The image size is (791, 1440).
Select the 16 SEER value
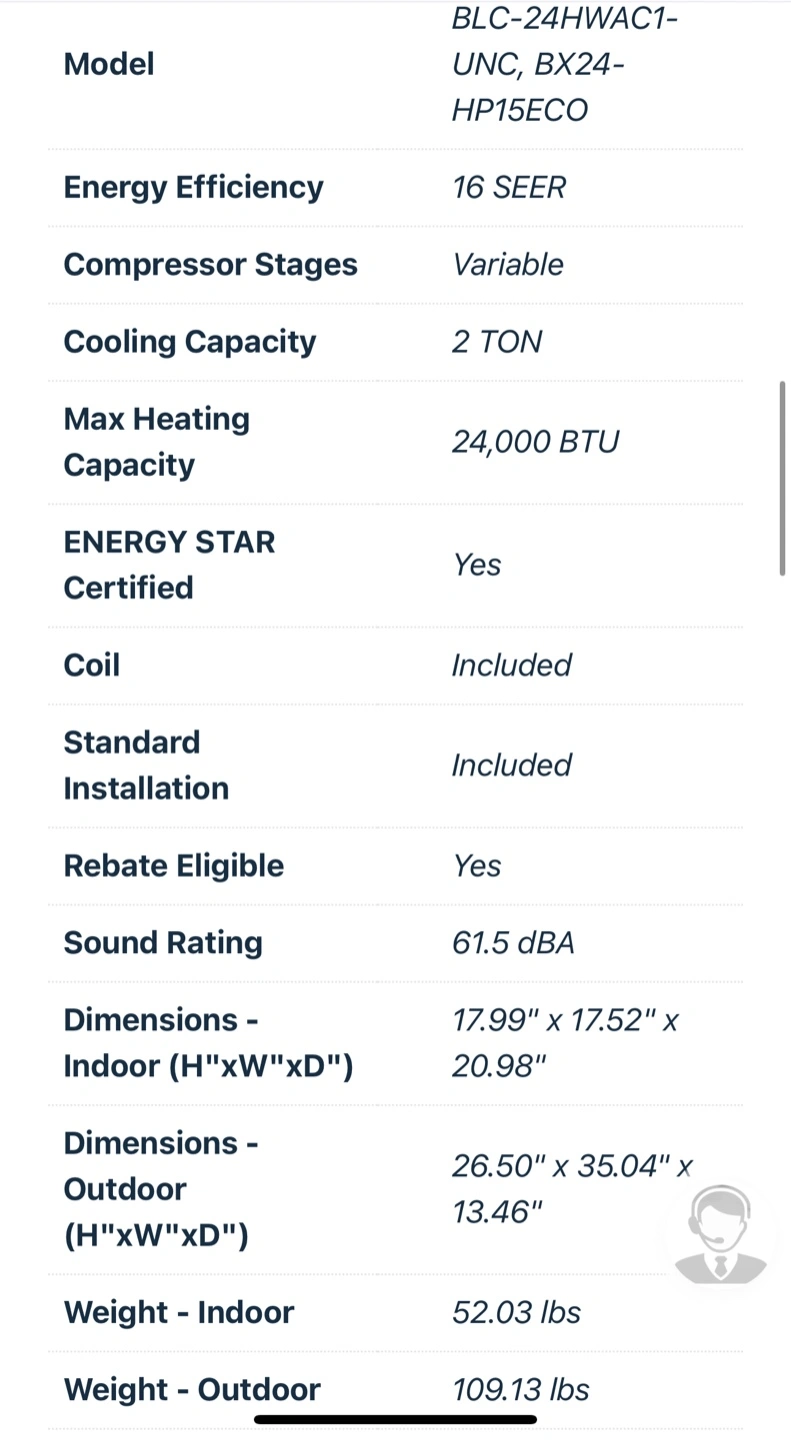[x=509, y=187]
